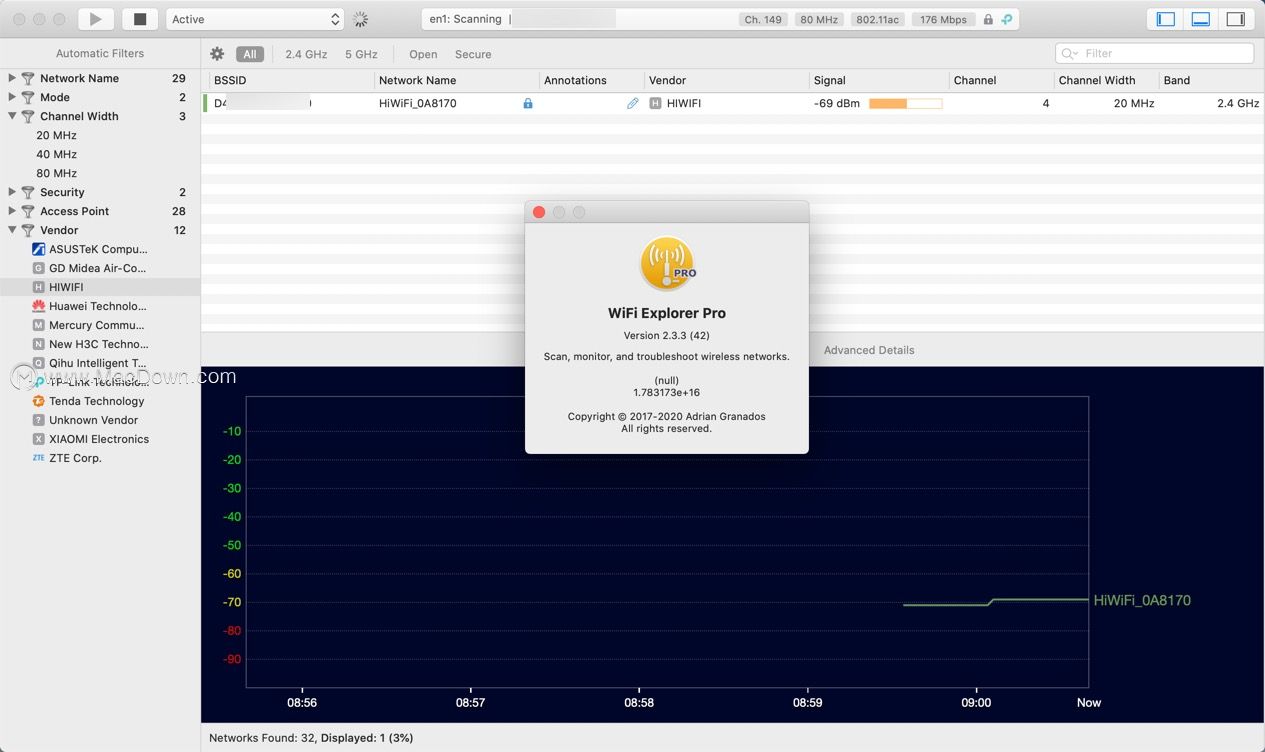
Task: Edit annotation pencil icon in HiWiFi row
Action: [632, 103]
